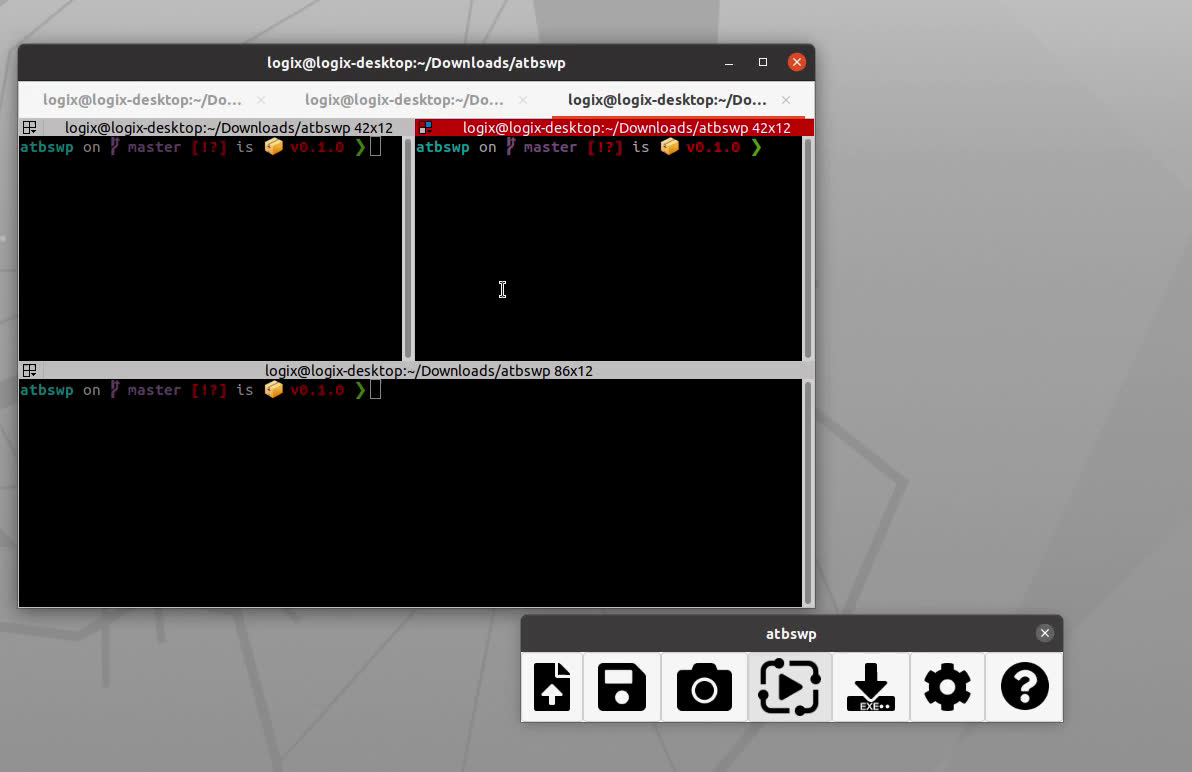The height and width of the screenshot is (772, 1192).
Task: Open the red-titled pane's menu icon
Action: tap(425, 128)
